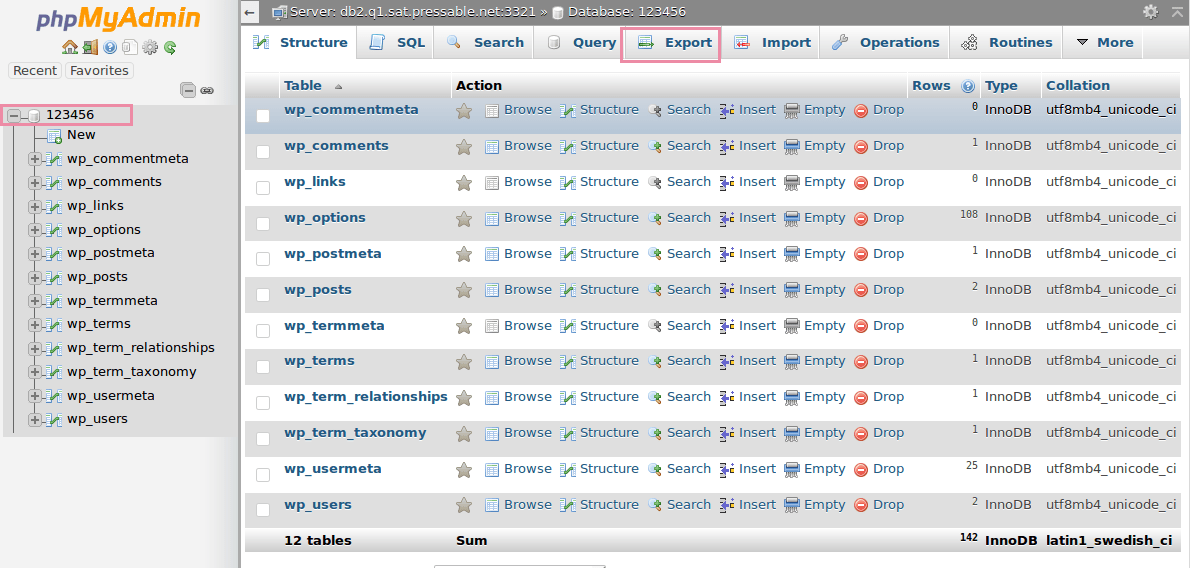1190x568 pixels.
Task: Add wp_termmeta to favorites star
Action: click(464, 327)
